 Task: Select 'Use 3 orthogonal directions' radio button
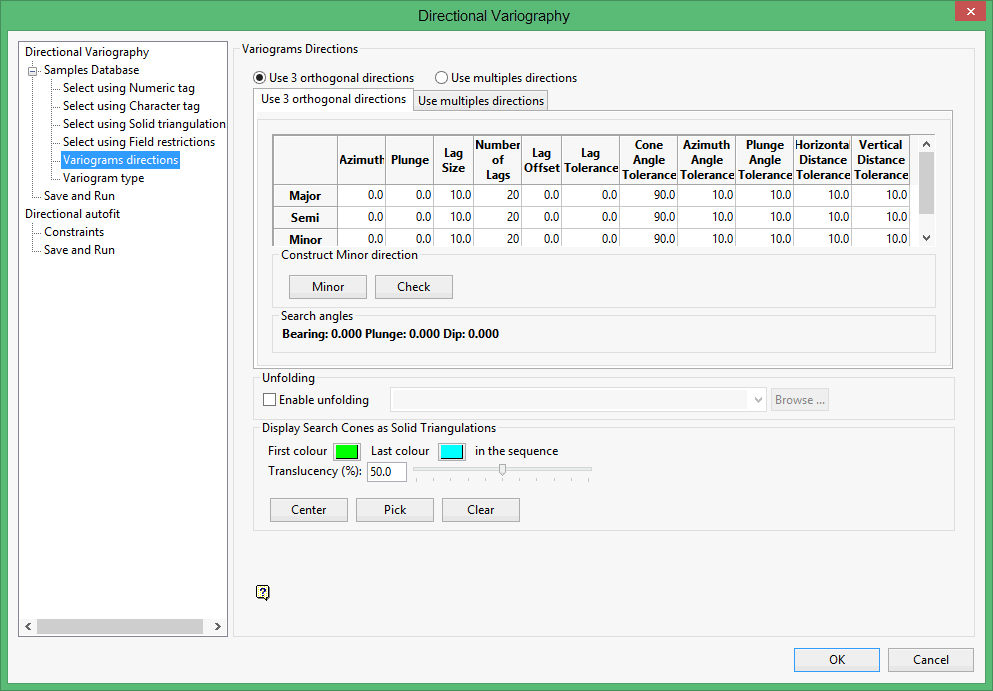click(260, 78)
